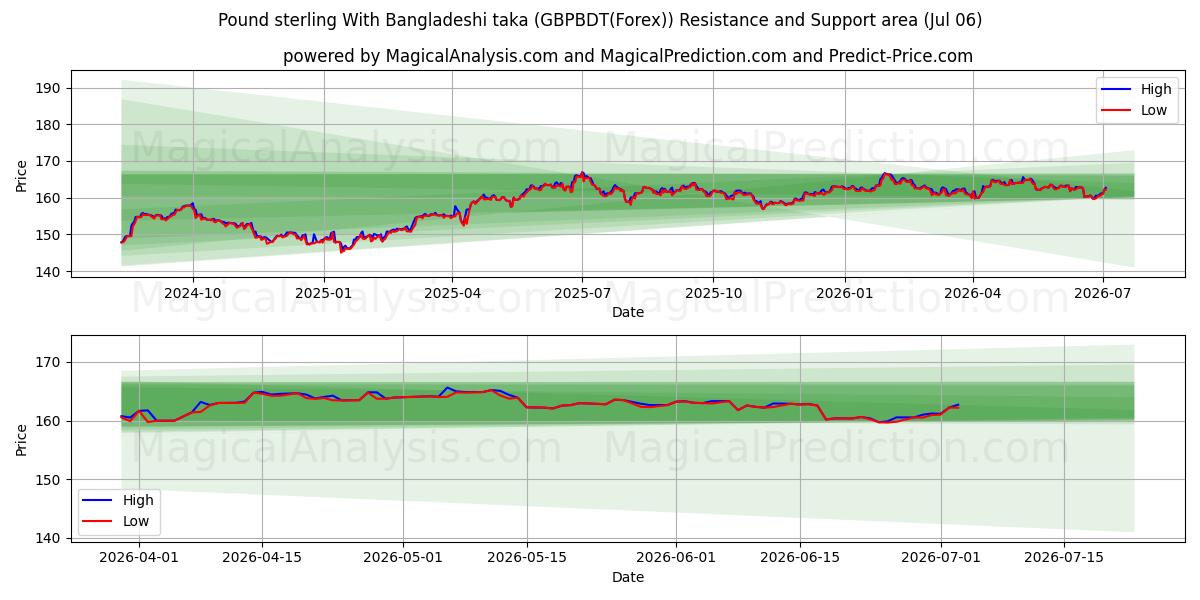Click the 190 price tick on upper chart

pos(49,88)
